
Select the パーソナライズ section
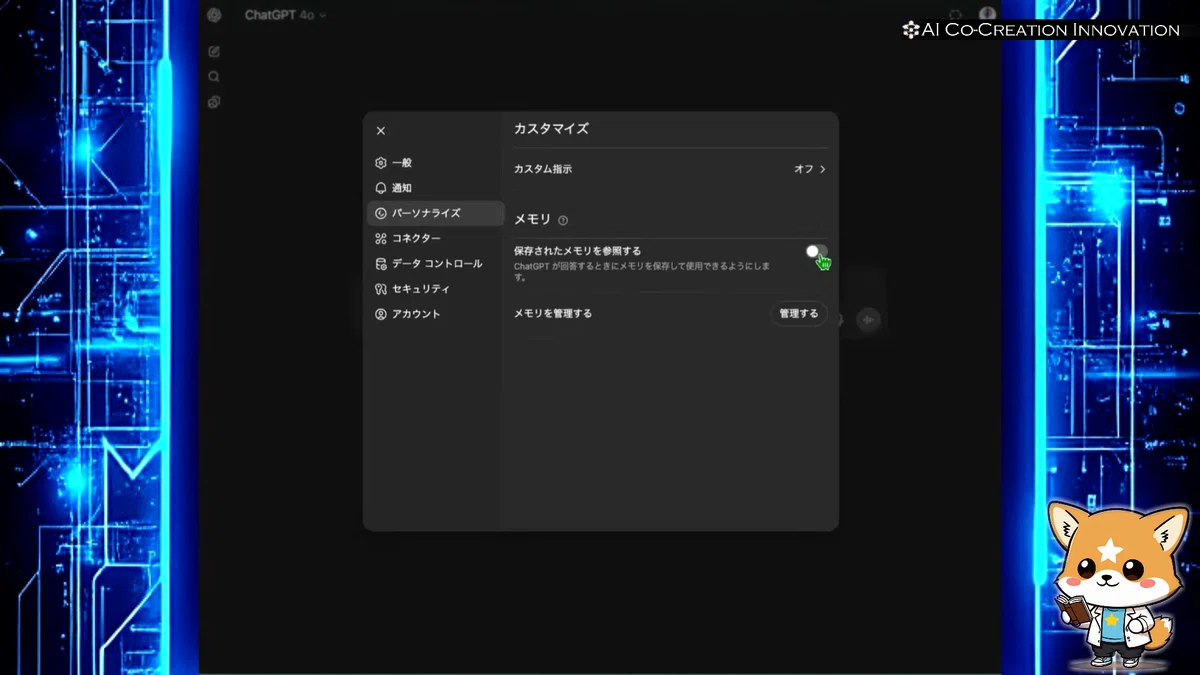pos(434,213)
